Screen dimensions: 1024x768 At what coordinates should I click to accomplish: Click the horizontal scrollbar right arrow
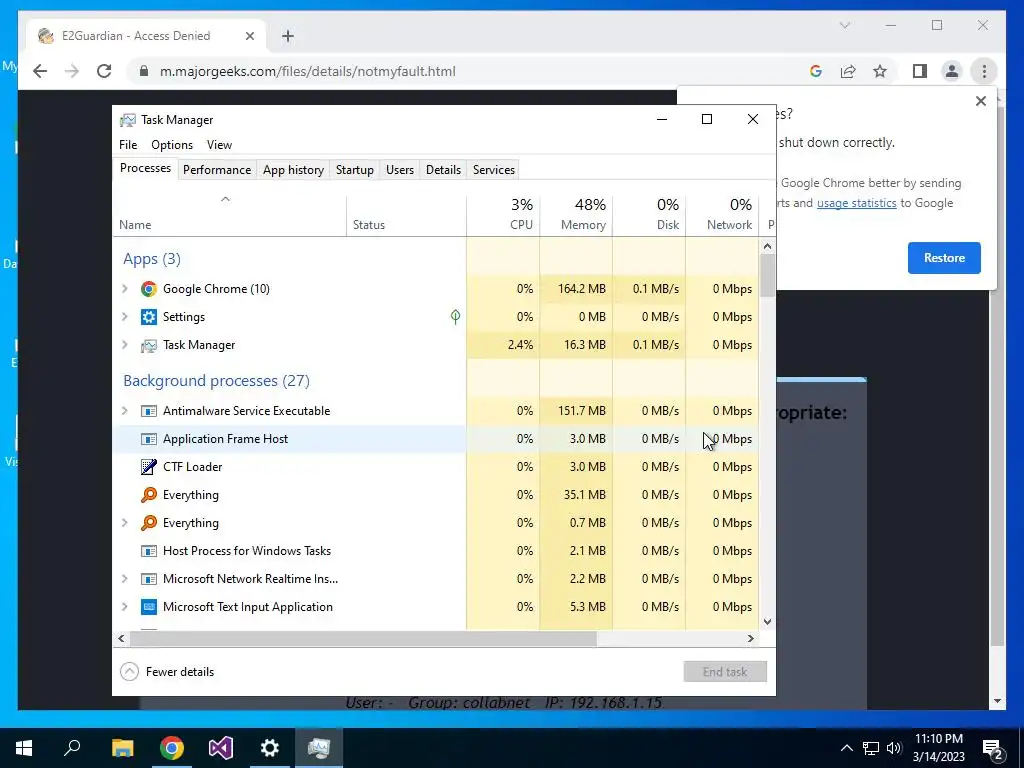751,639
